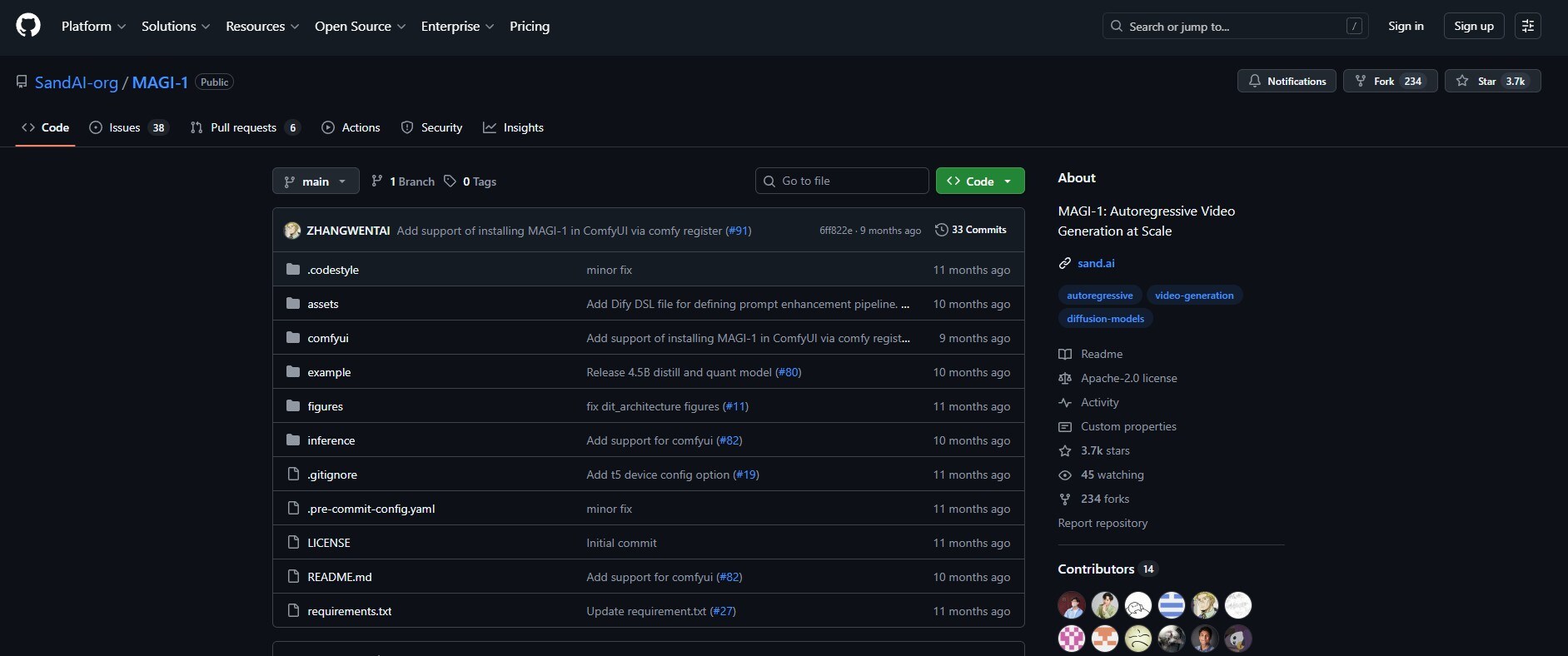Click ZHANGWENTAI's avatar in commit row
Screen dimensions: 1568x656
(292, 231)
